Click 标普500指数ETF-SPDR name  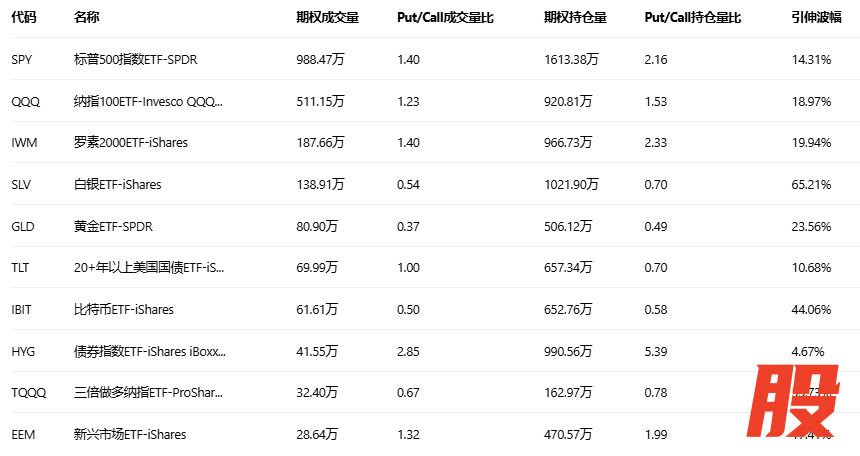(x=136, y=60)
